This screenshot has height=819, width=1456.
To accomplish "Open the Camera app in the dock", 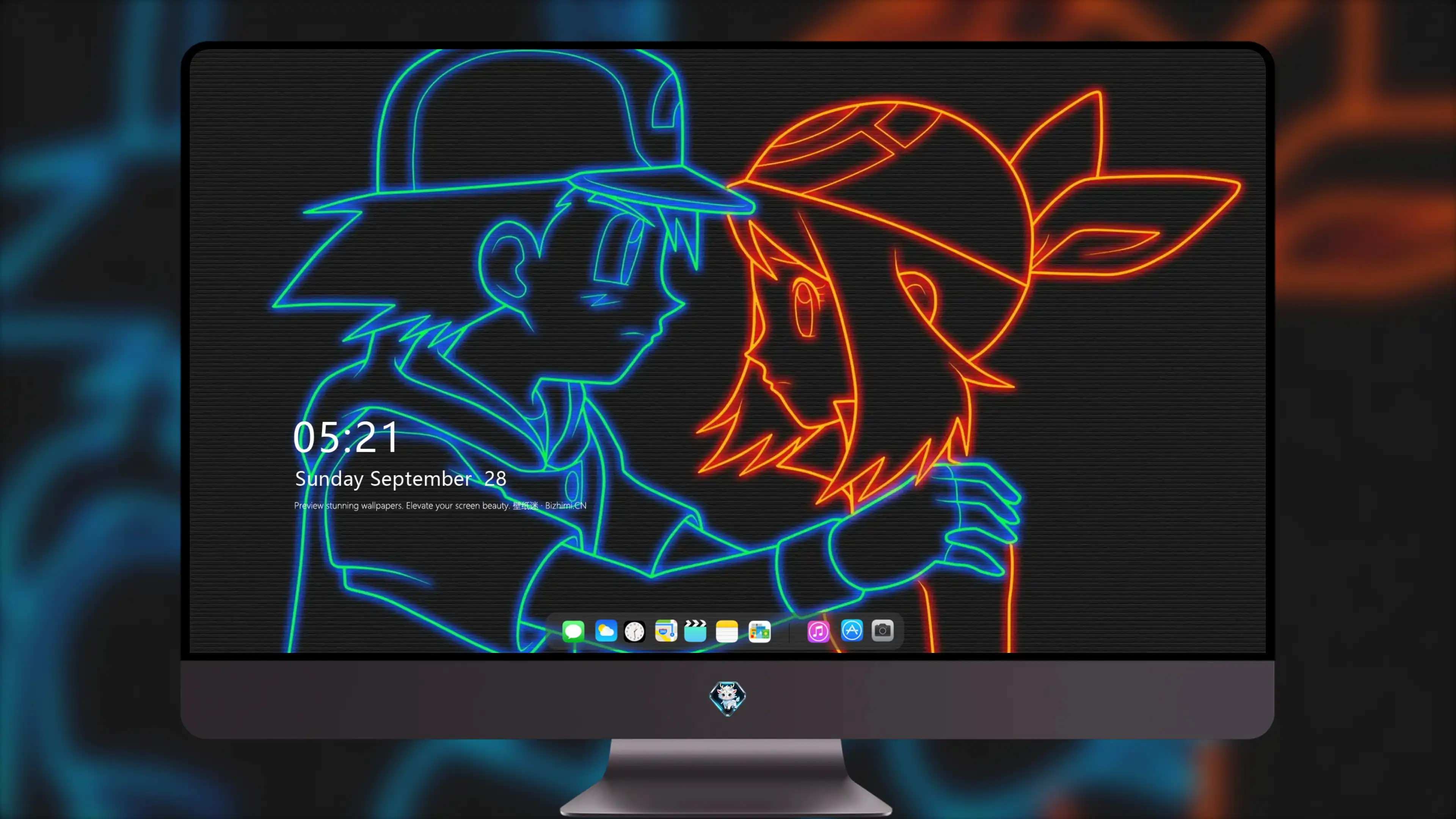I will [x=882, y=631].
